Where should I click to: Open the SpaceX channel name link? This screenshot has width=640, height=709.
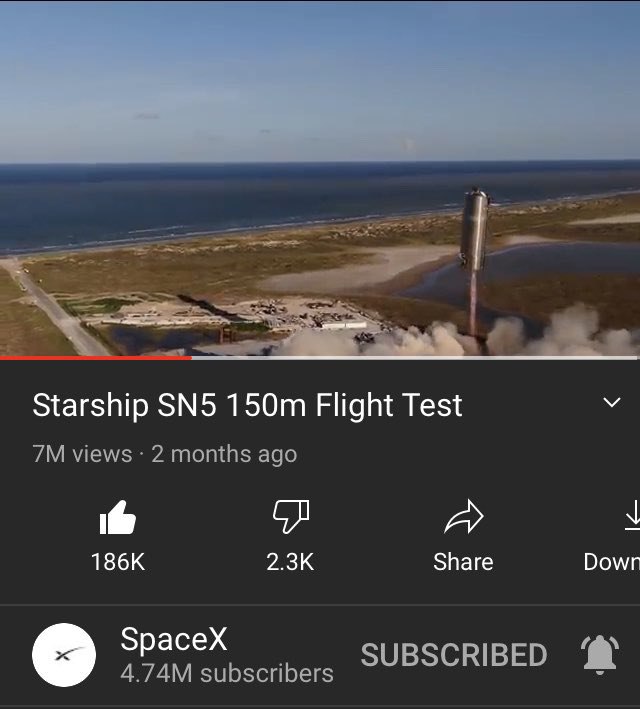pos(174,639)
